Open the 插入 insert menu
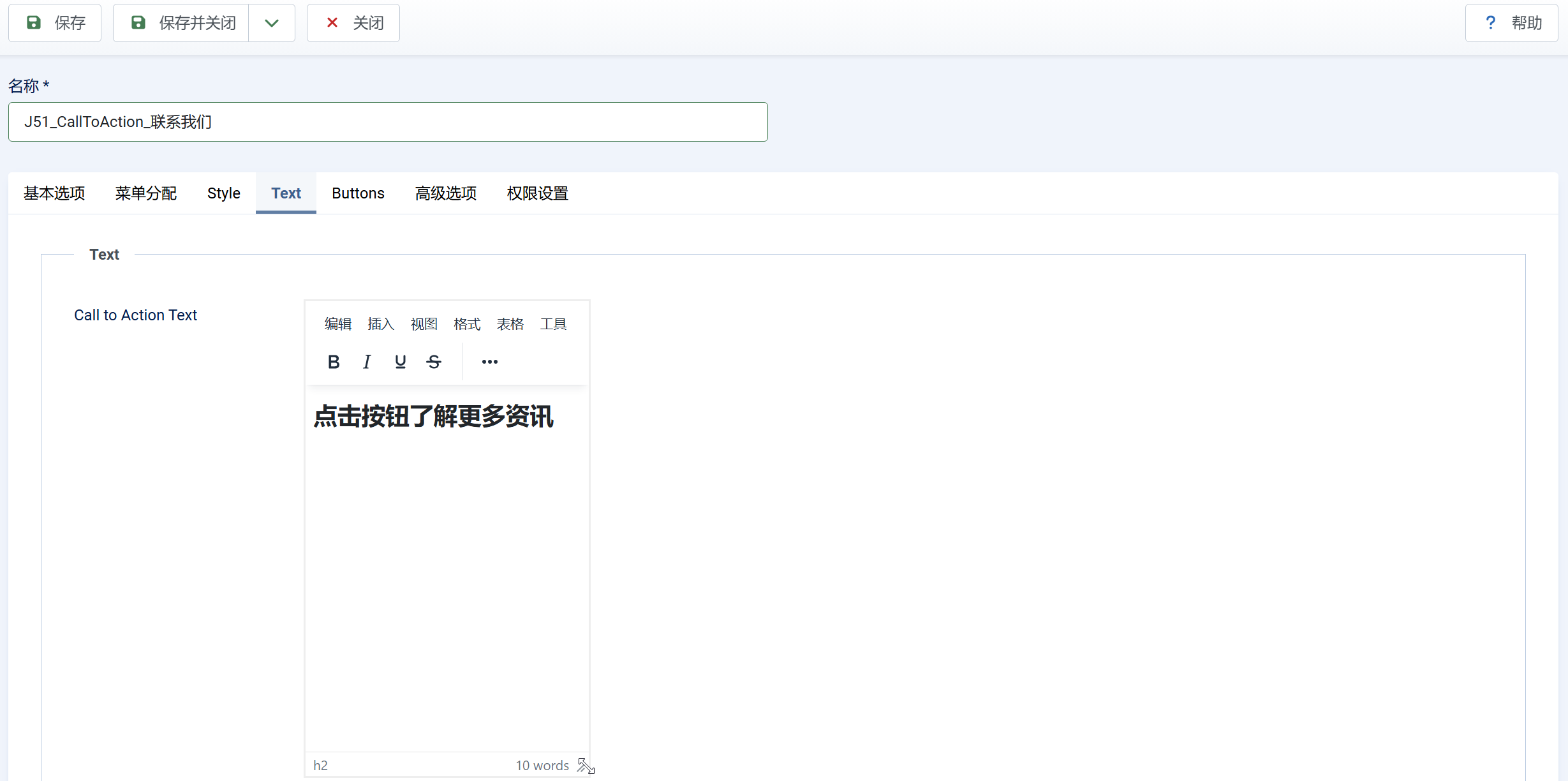This screenshot has height=781, width=1568. (381, 324)
